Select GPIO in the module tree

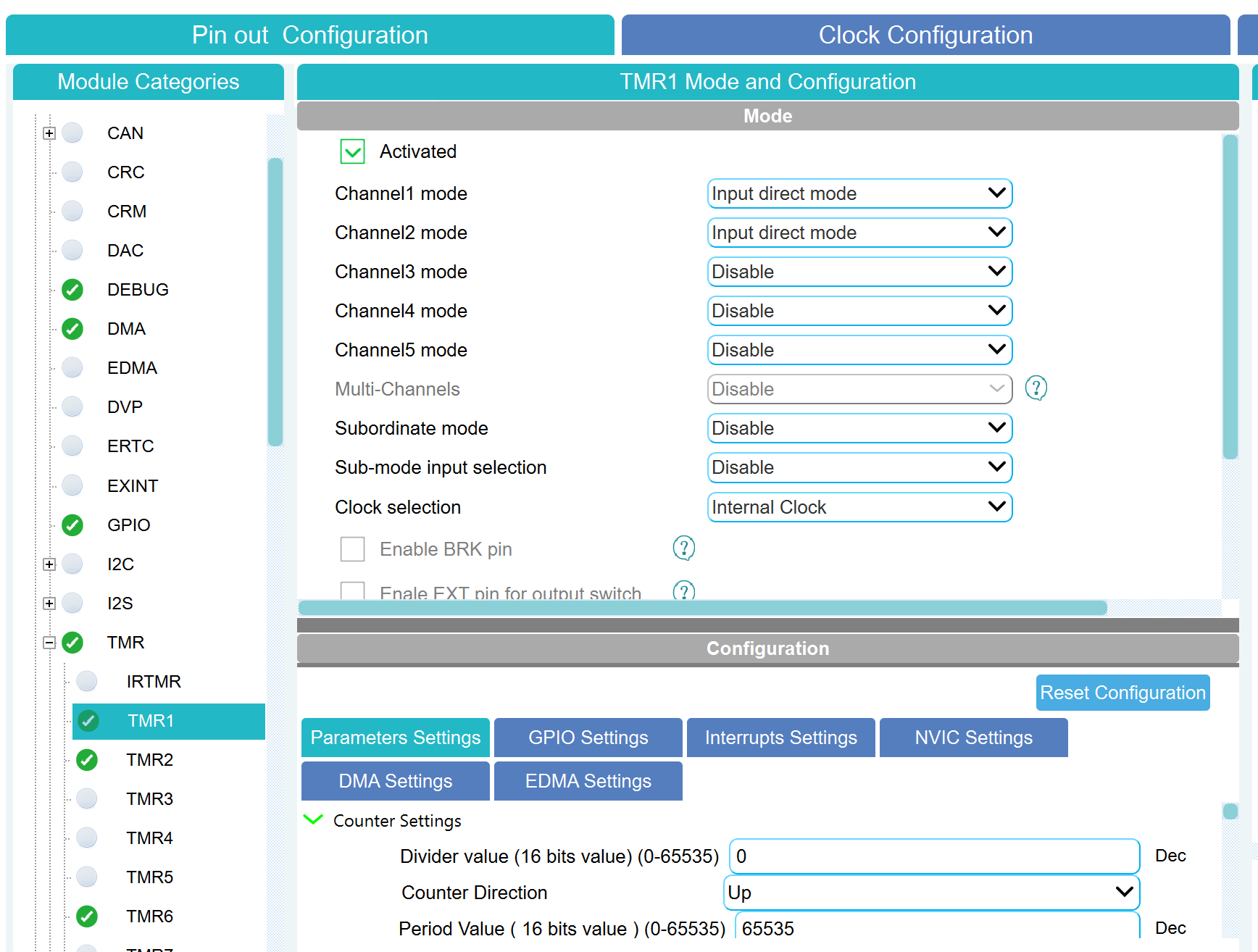tap(129, 525)
